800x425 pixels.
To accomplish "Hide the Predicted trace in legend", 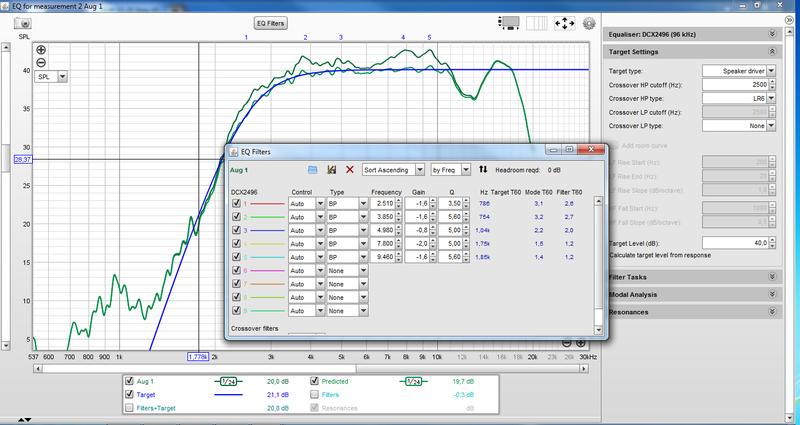I will click(315, 381).
